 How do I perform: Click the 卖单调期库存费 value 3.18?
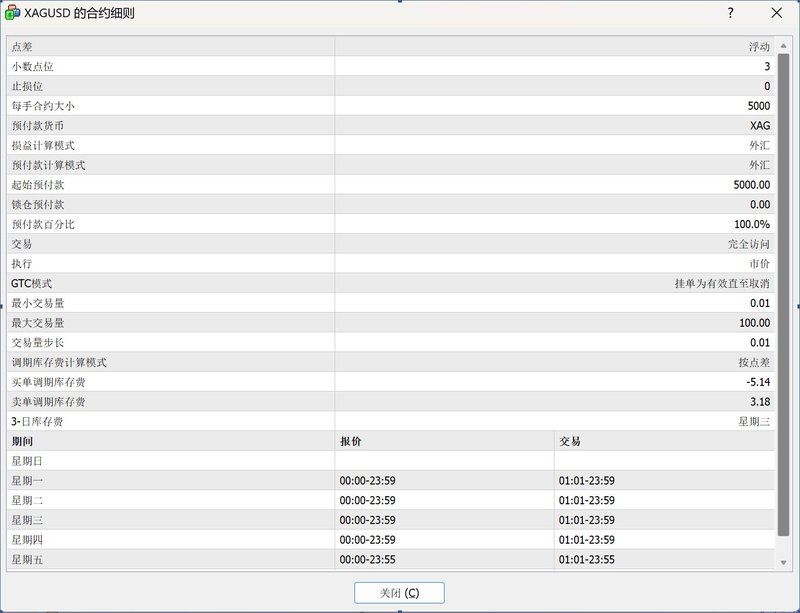click(x=759, y=401)
